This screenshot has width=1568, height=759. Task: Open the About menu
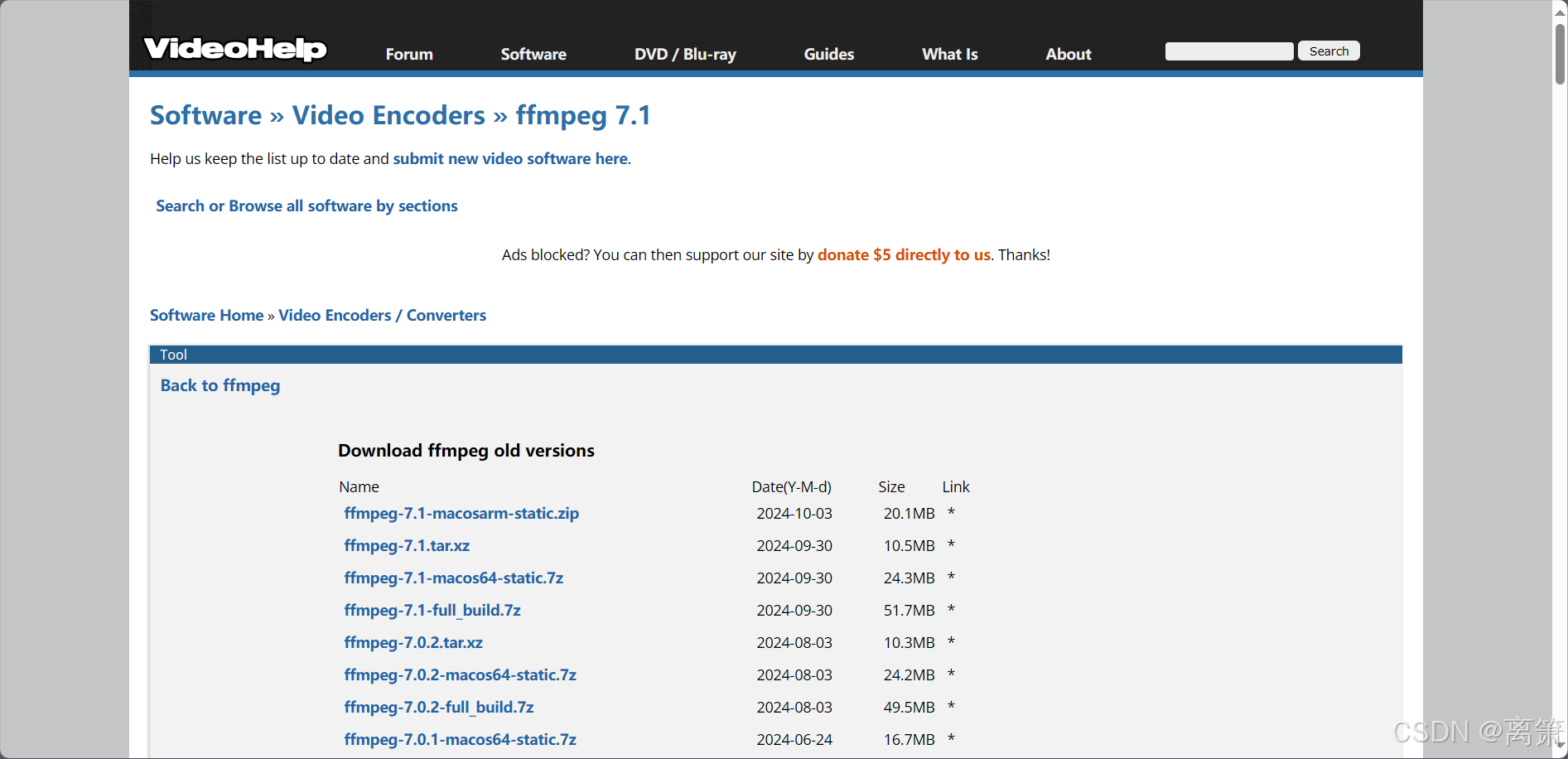click(1069, 54)
